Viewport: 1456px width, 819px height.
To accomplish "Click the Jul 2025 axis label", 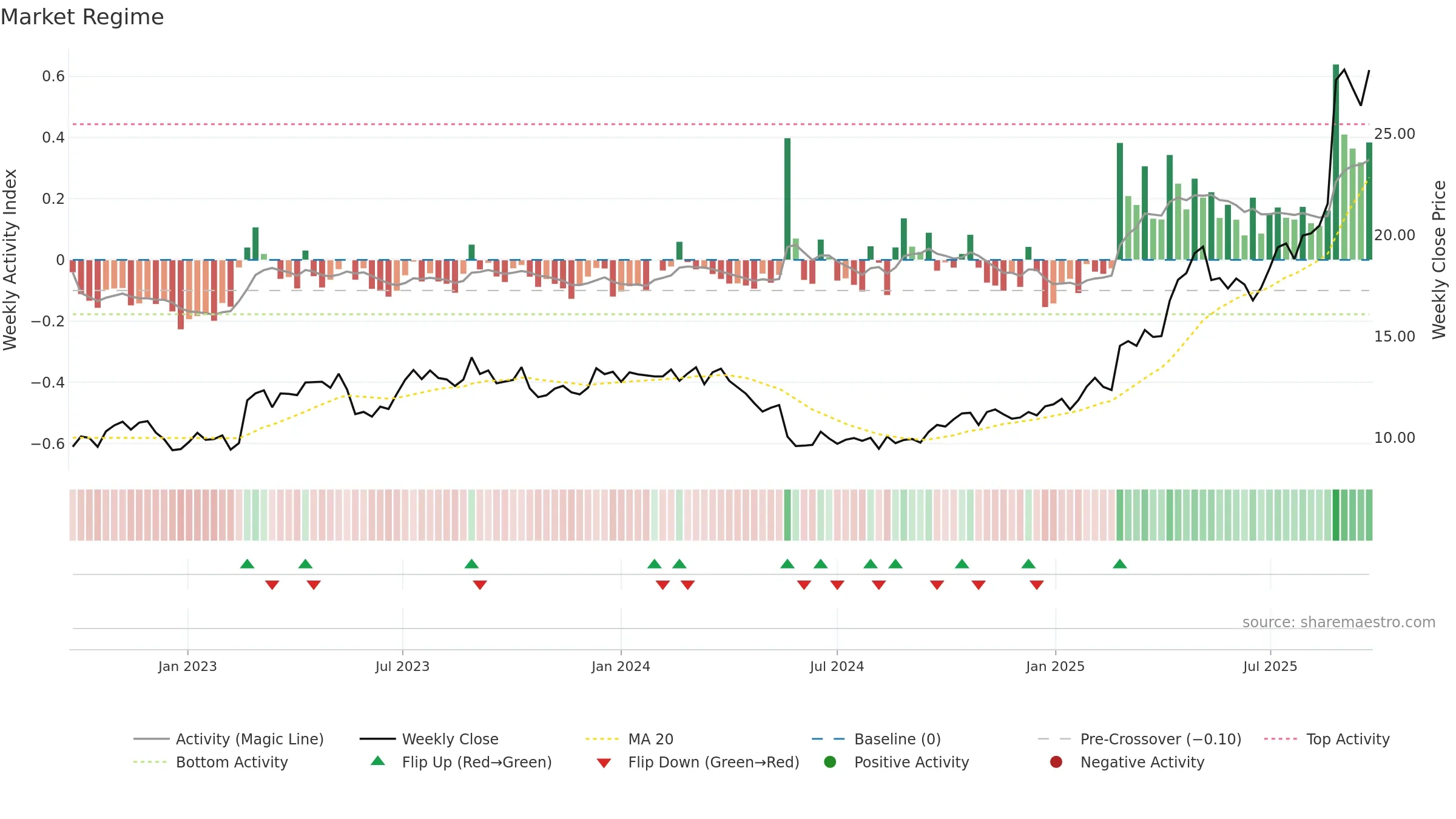I will coord(1270,666).
